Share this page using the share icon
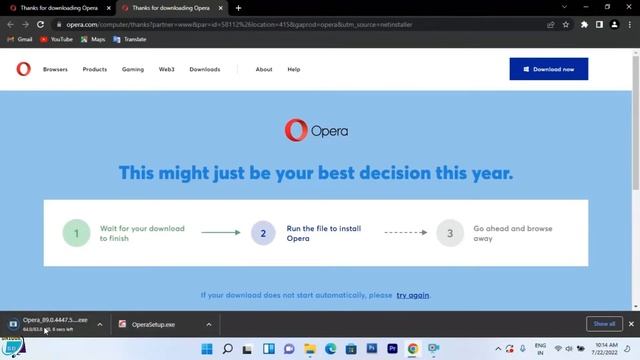This screenshot has width=640, height=360. point(551,24)
